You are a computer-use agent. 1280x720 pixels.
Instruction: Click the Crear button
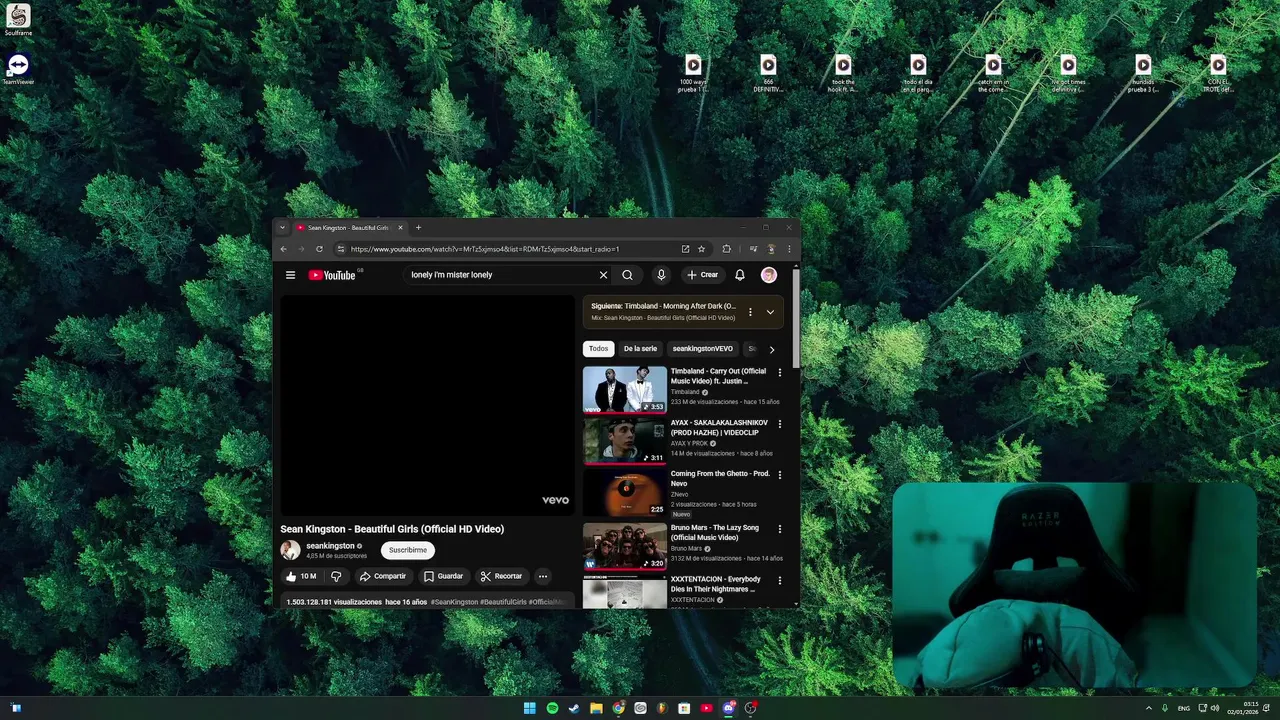point(702,275)
